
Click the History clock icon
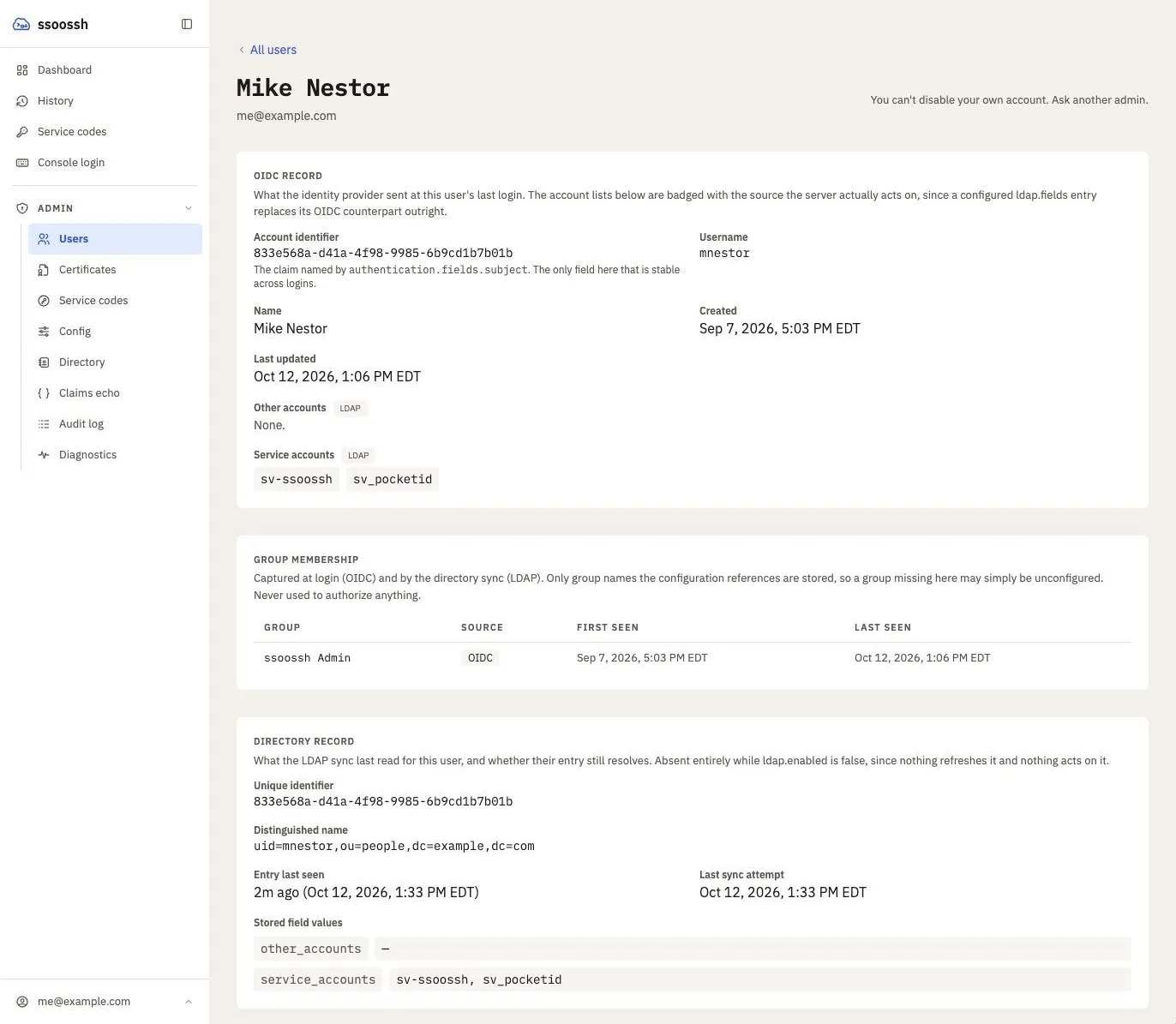click(x=22, y=101)
